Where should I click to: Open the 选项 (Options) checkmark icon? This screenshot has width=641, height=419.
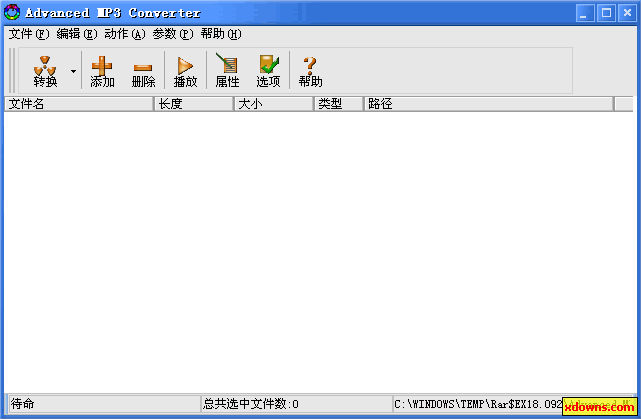(x=269, y=71)
